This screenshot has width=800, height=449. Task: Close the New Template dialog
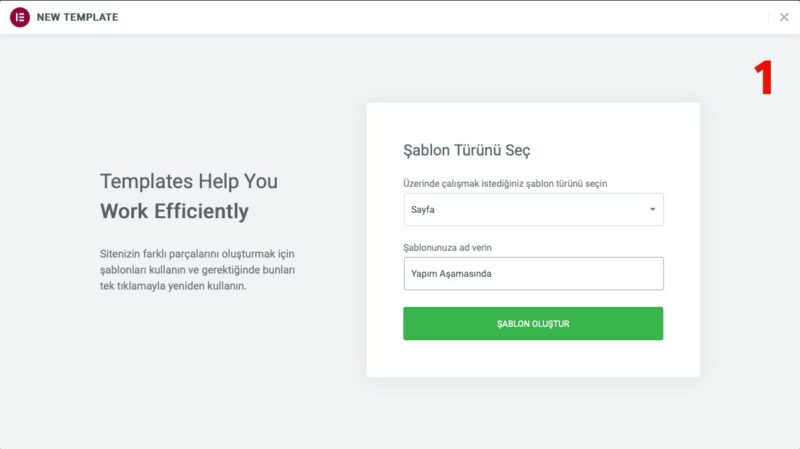(784, 17)
